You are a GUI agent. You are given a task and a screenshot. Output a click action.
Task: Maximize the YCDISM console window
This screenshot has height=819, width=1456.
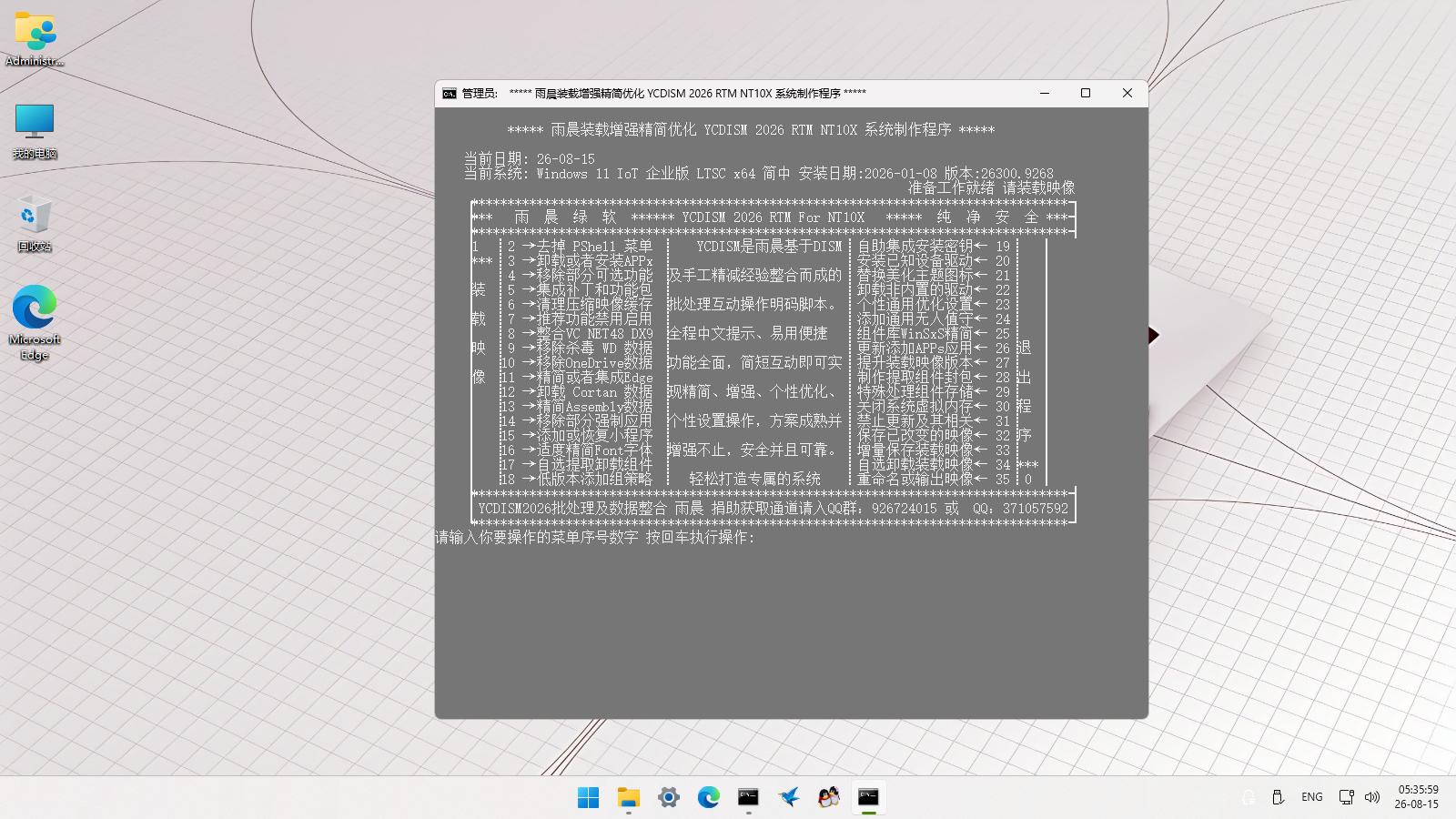(1086, 93)
